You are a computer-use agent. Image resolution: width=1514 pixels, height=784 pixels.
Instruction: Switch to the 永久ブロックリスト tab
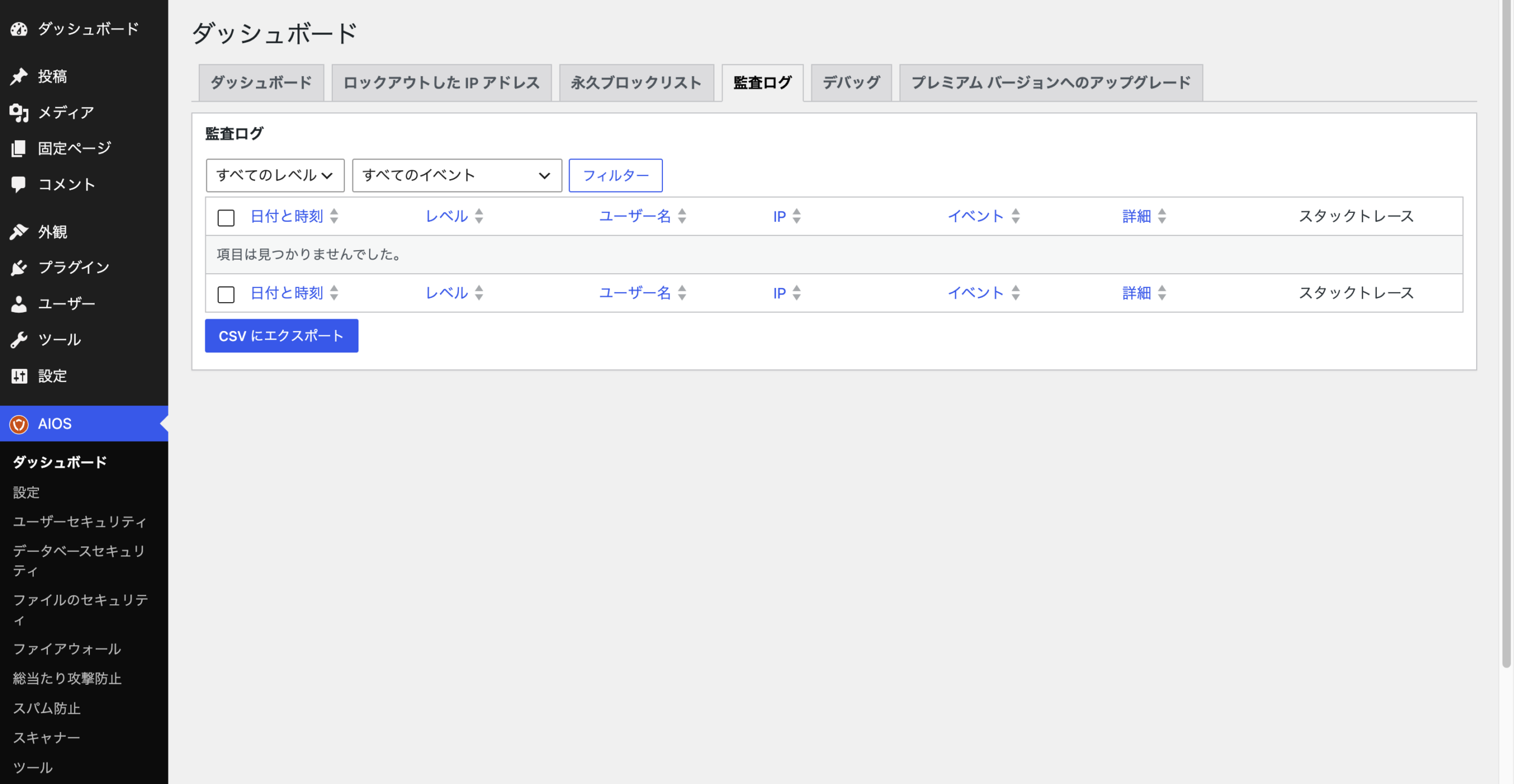coord(636,83)
